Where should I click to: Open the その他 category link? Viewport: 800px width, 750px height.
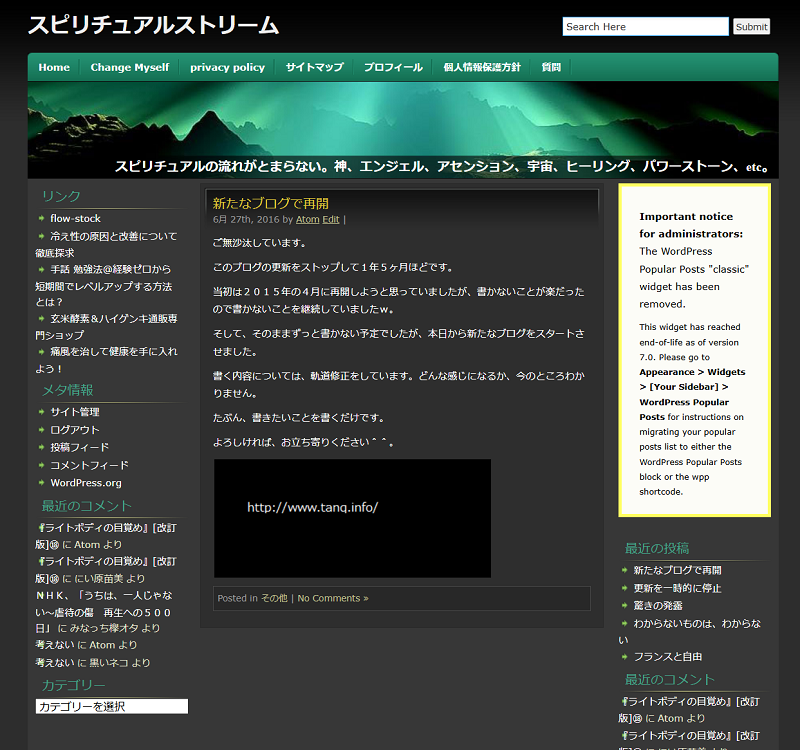pos(274,598)
